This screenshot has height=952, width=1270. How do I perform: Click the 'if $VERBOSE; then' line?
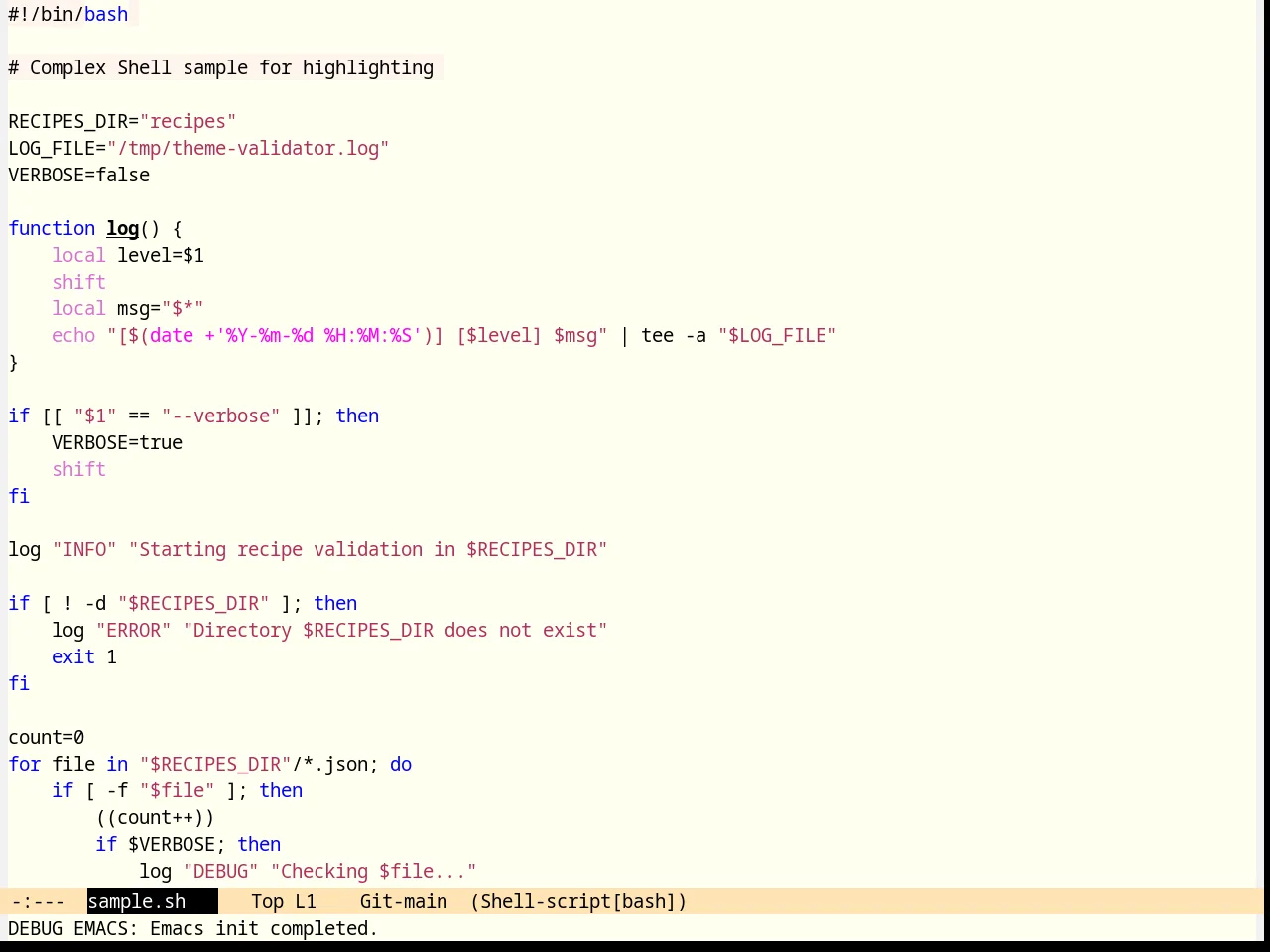(189, 844)
